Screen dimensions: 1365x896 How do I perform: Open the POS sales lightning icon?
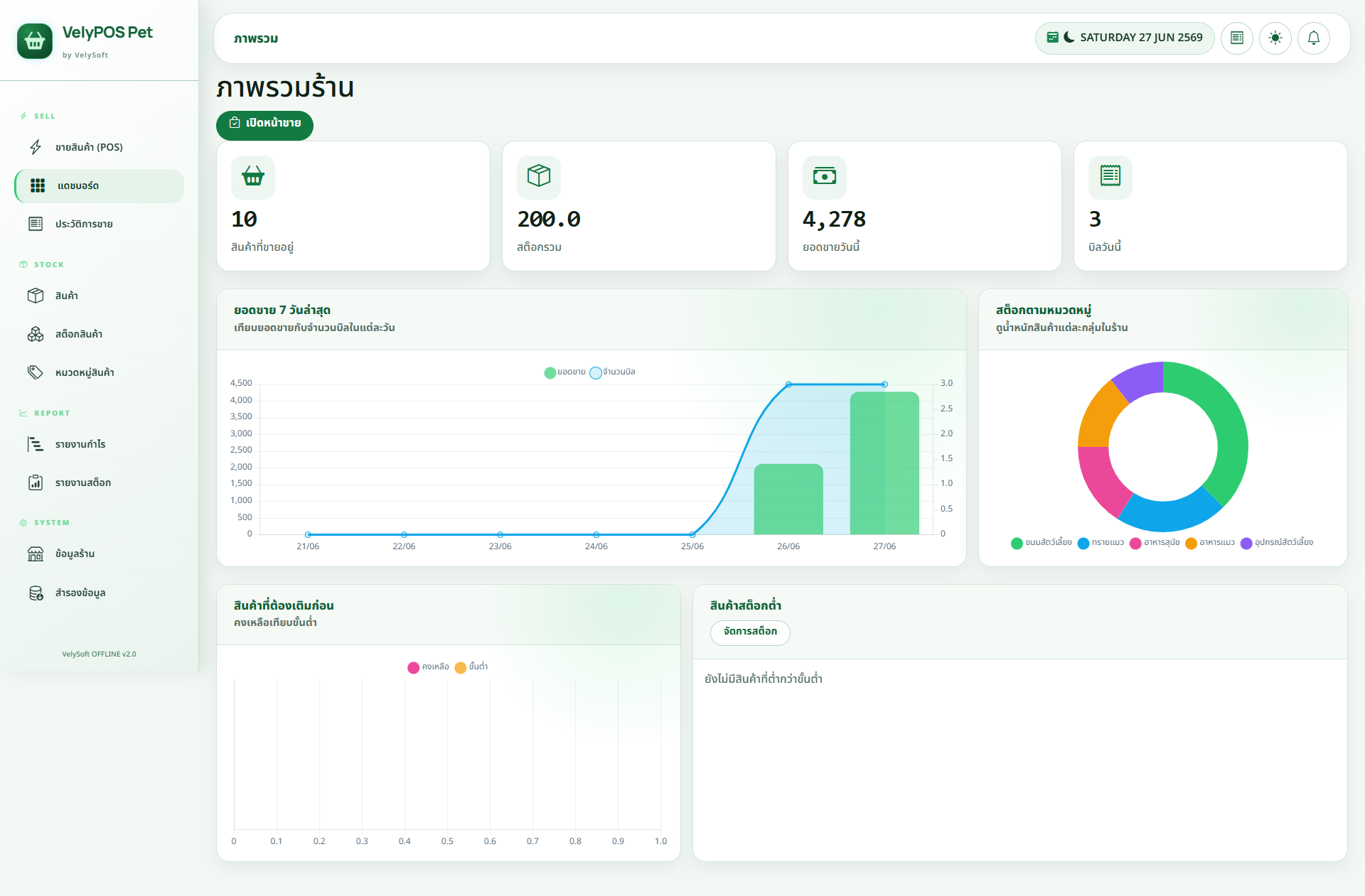point(36,147)
